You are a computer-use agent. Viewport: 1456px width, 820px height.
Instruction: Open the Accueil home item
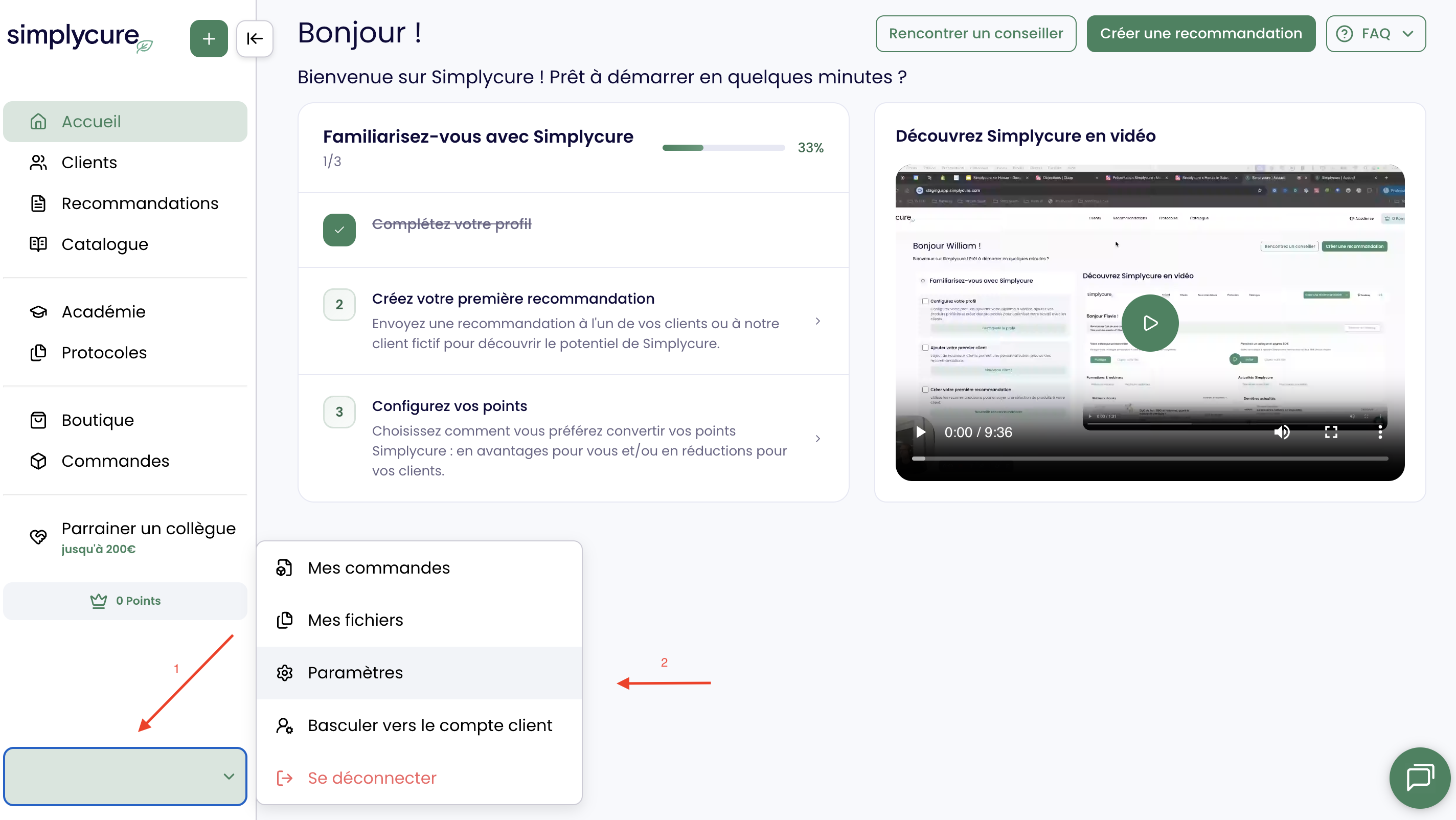click(125, 122)
